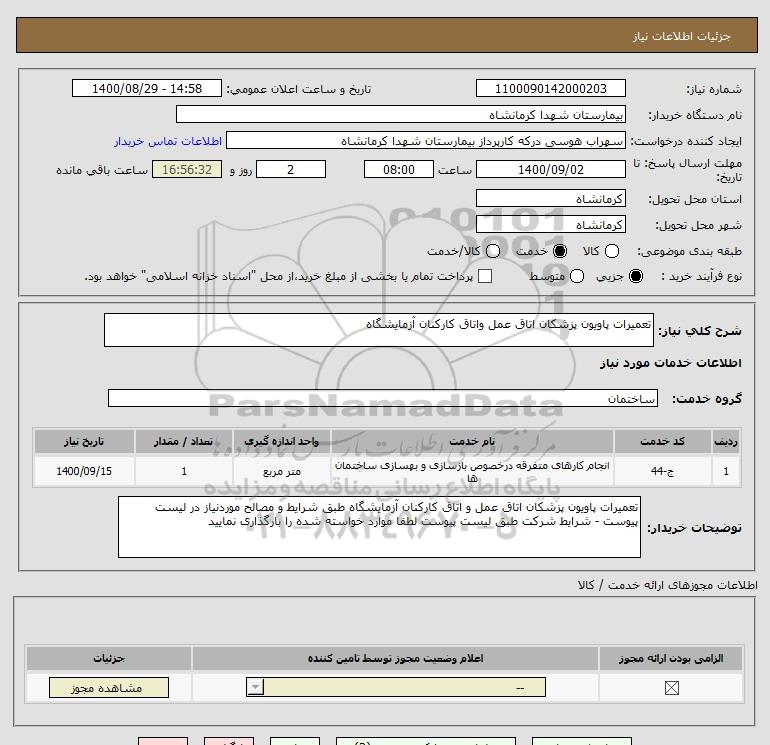
Task: Click the استان محل تحویل field
Action: pyautogui.click(x=550, y=198)
